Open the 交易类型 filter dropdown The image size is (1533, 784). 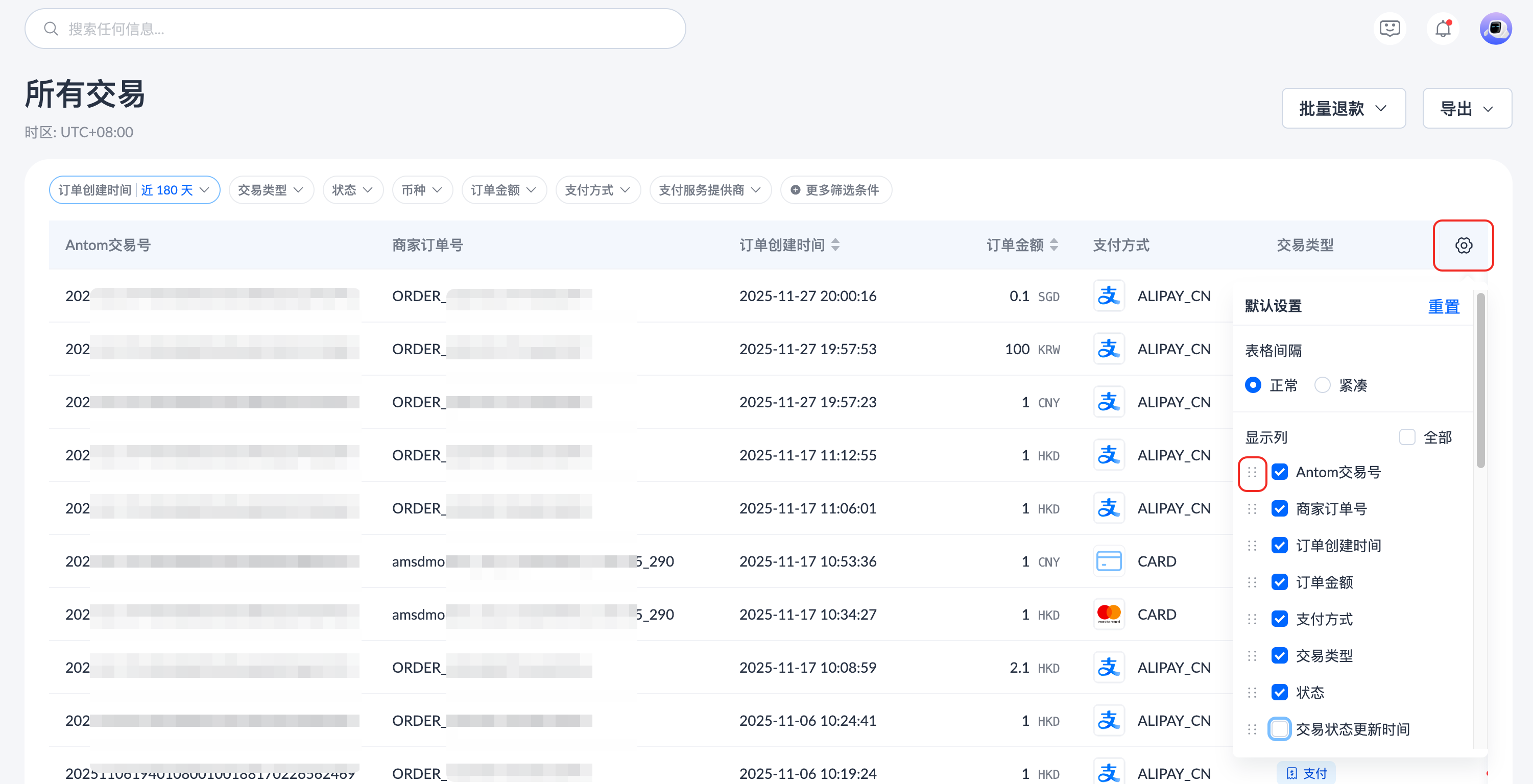(271, 190)
